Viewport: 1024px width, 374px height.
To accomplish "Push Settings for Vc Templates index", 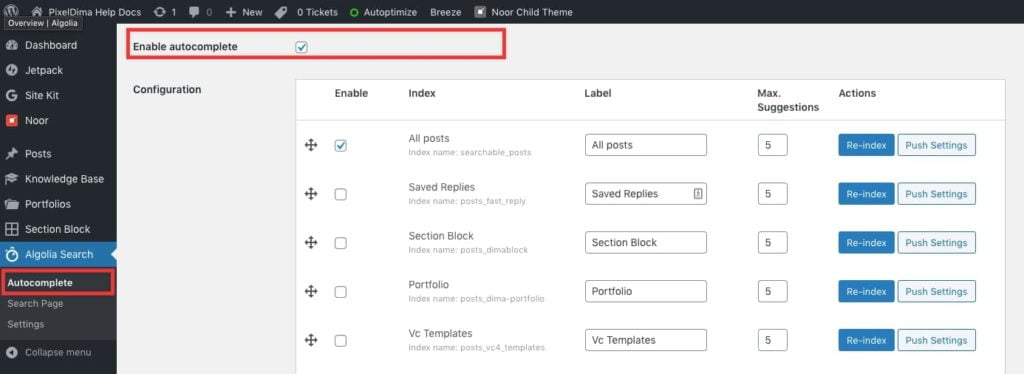I will pyautogui.click(x=936, y=340).
